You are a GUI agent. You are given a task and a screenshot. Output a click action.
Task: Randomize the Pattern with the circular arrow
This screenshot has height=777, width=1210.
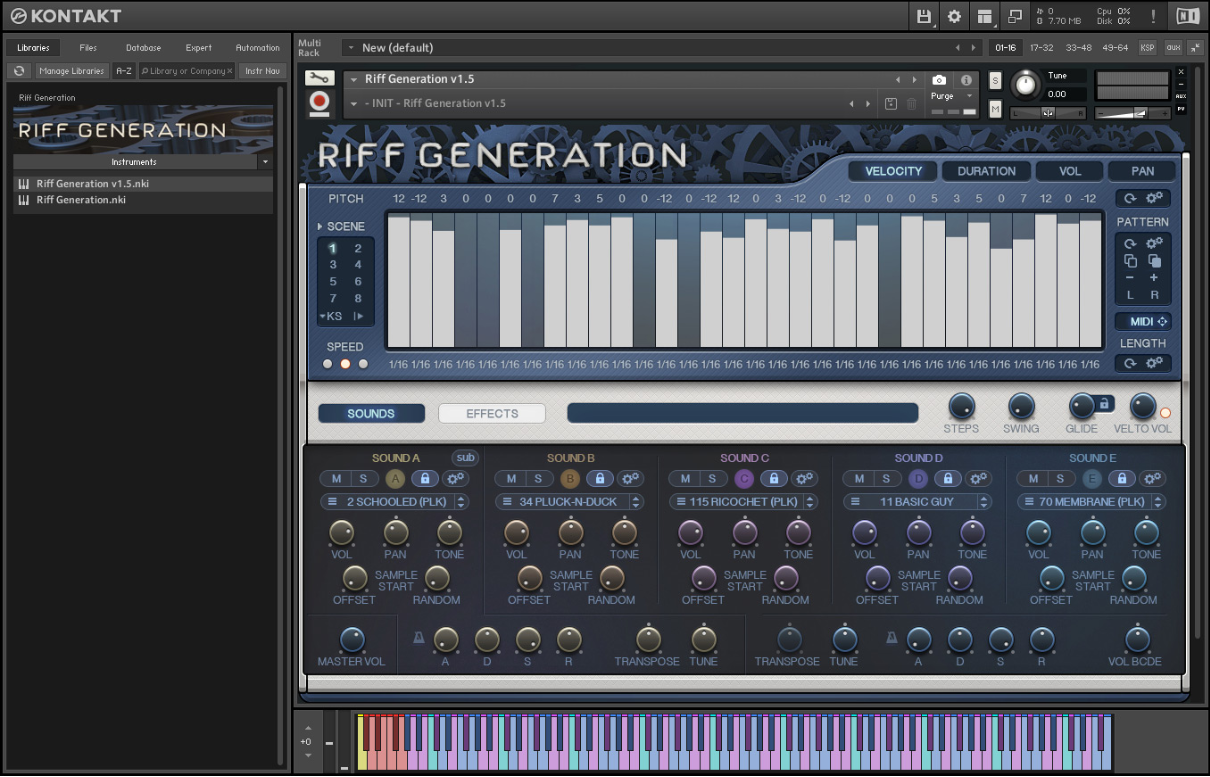(x=1130, y=243)
